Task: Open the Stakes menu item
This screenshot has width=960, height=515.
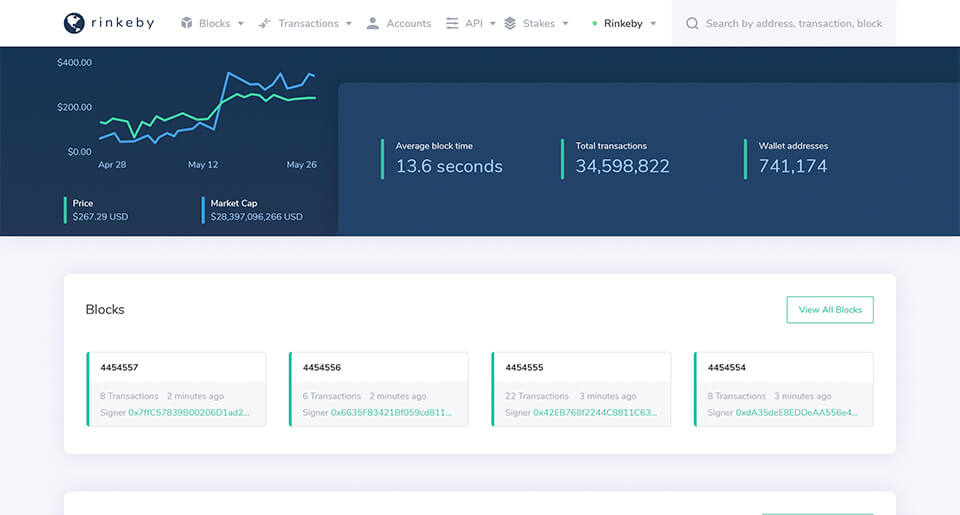Action: [x=538, y=23]
